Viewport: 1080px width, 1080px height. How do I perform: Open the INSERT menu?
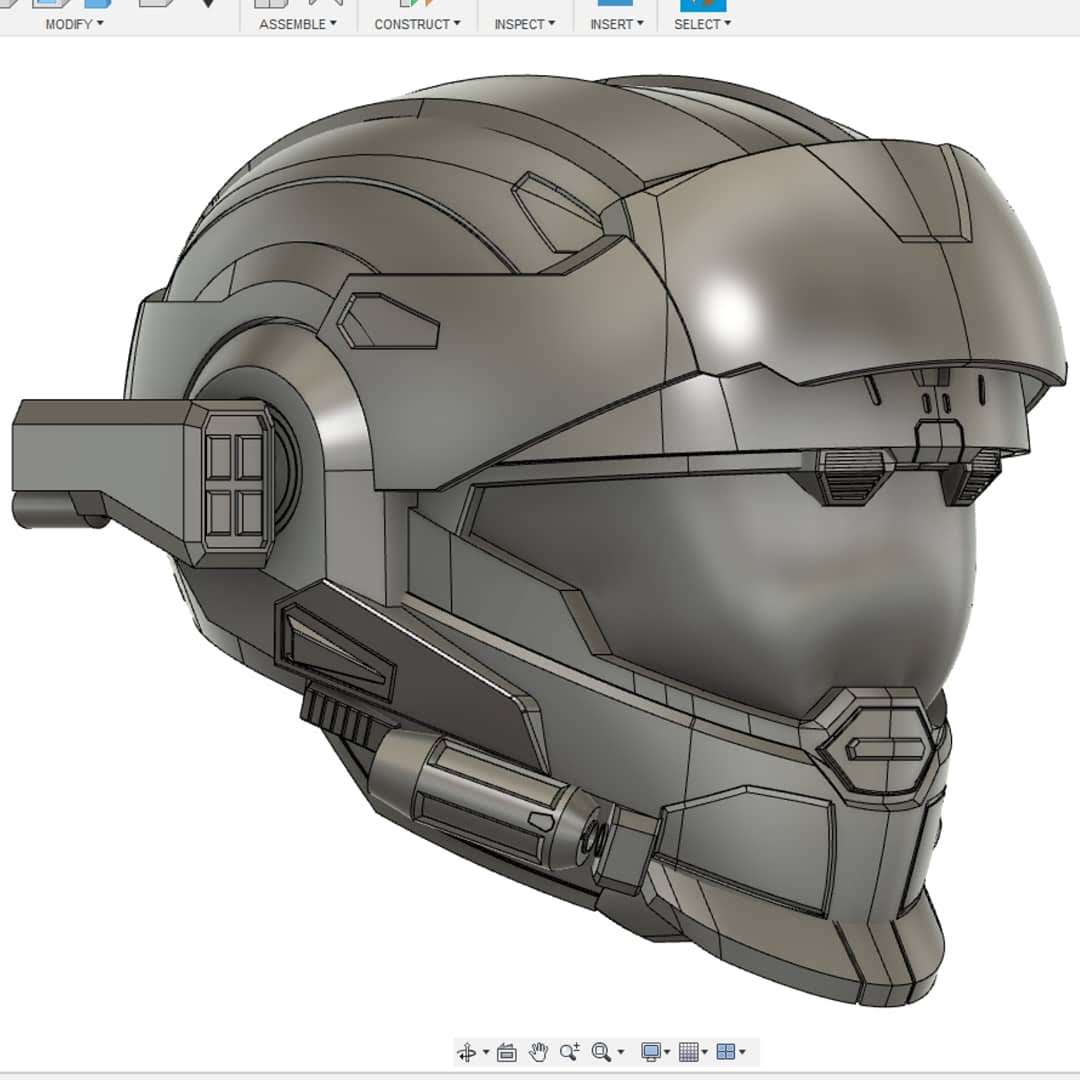[x=616, y=24]
